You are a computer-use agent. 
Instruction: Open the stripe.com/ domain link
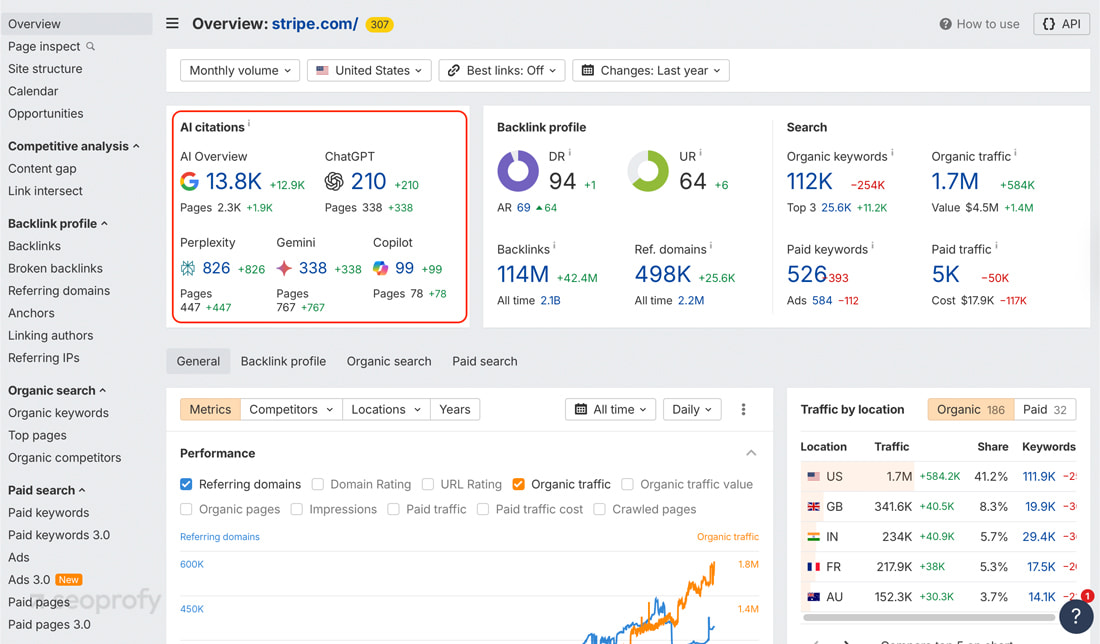(x=314, y=24)
